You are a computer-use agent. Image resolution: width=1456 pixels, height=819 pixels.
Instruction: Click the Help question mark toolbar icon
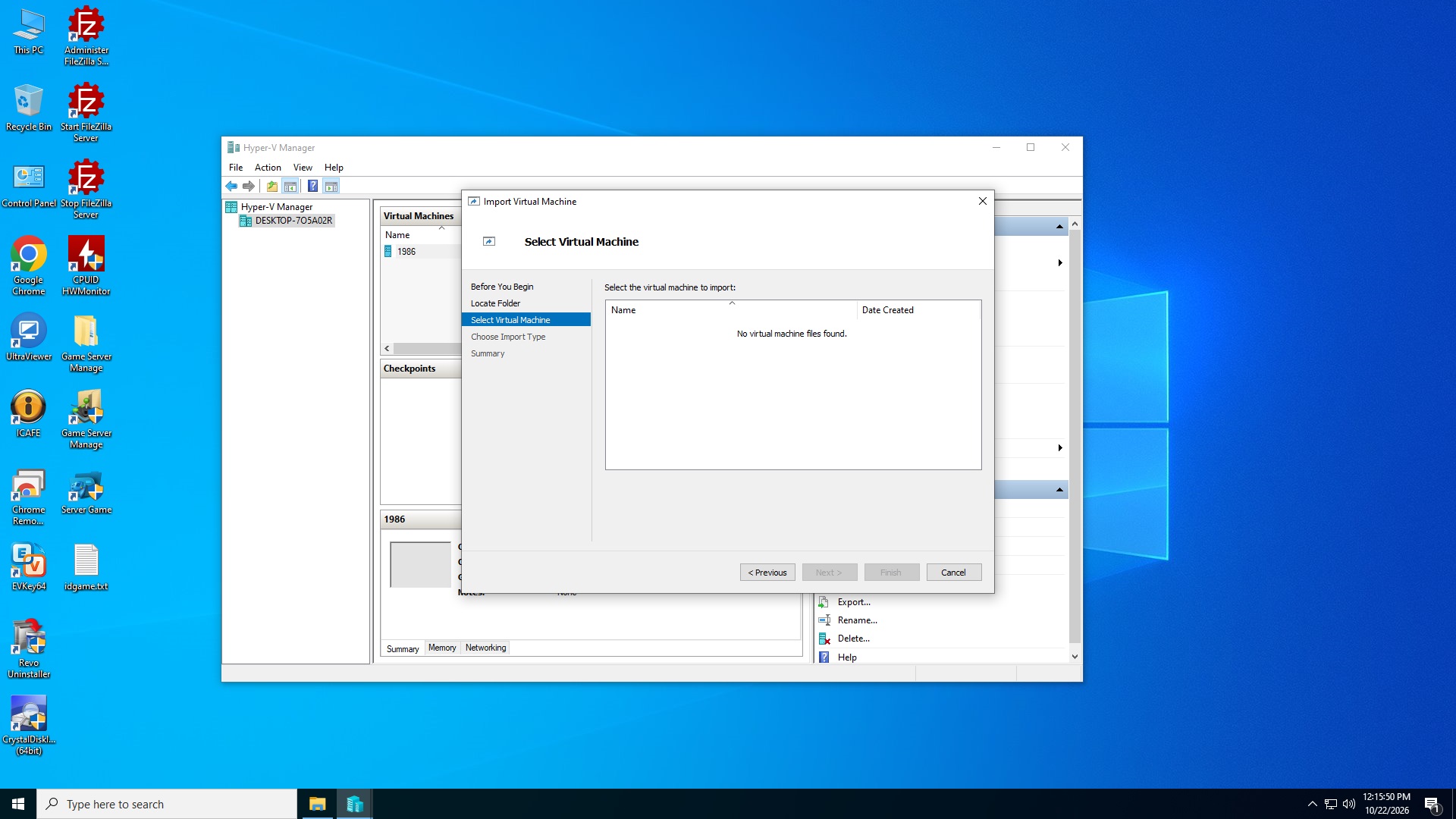312,187
